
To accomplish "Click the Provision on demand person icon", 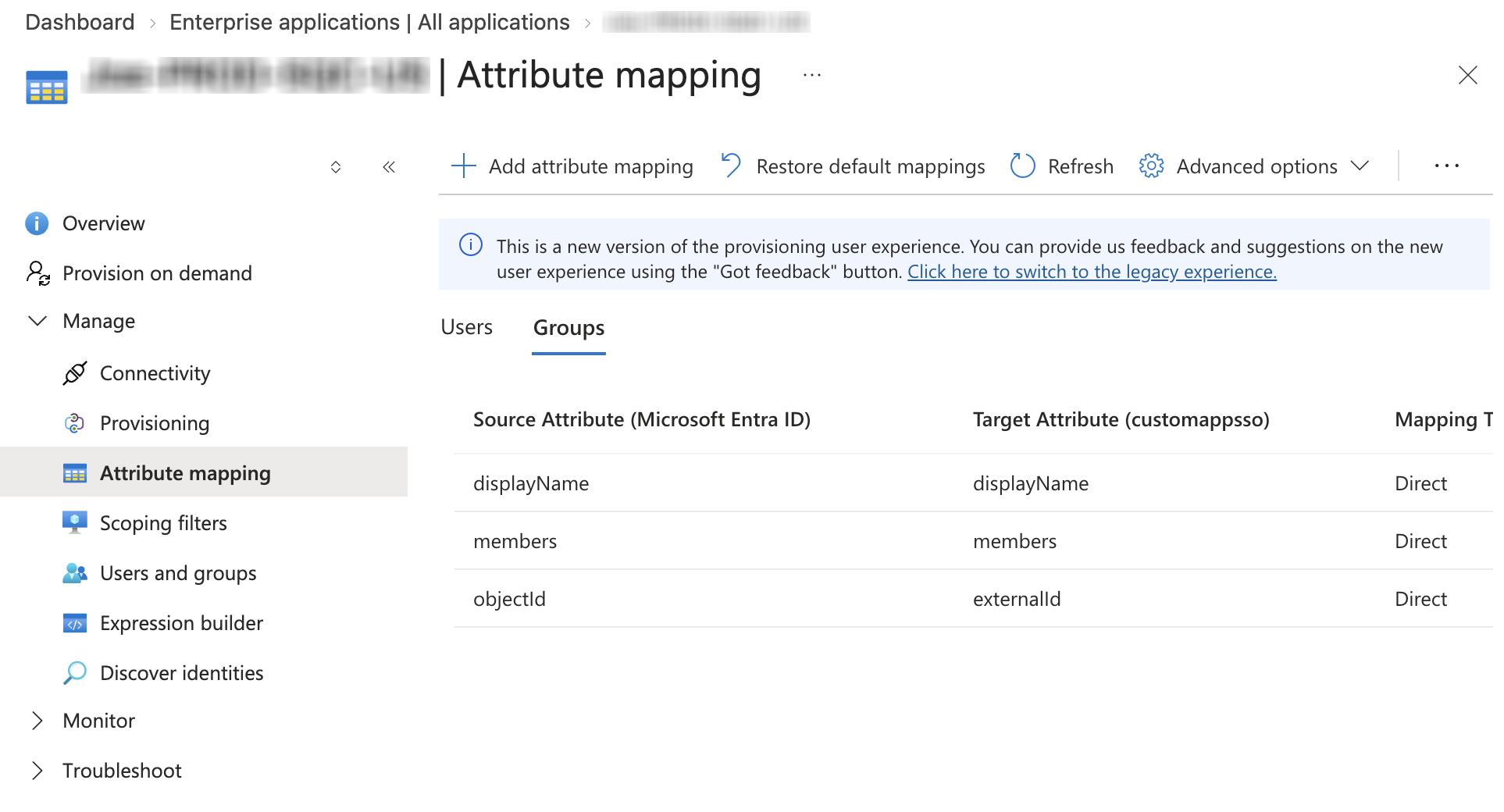I will coord(37,273).
